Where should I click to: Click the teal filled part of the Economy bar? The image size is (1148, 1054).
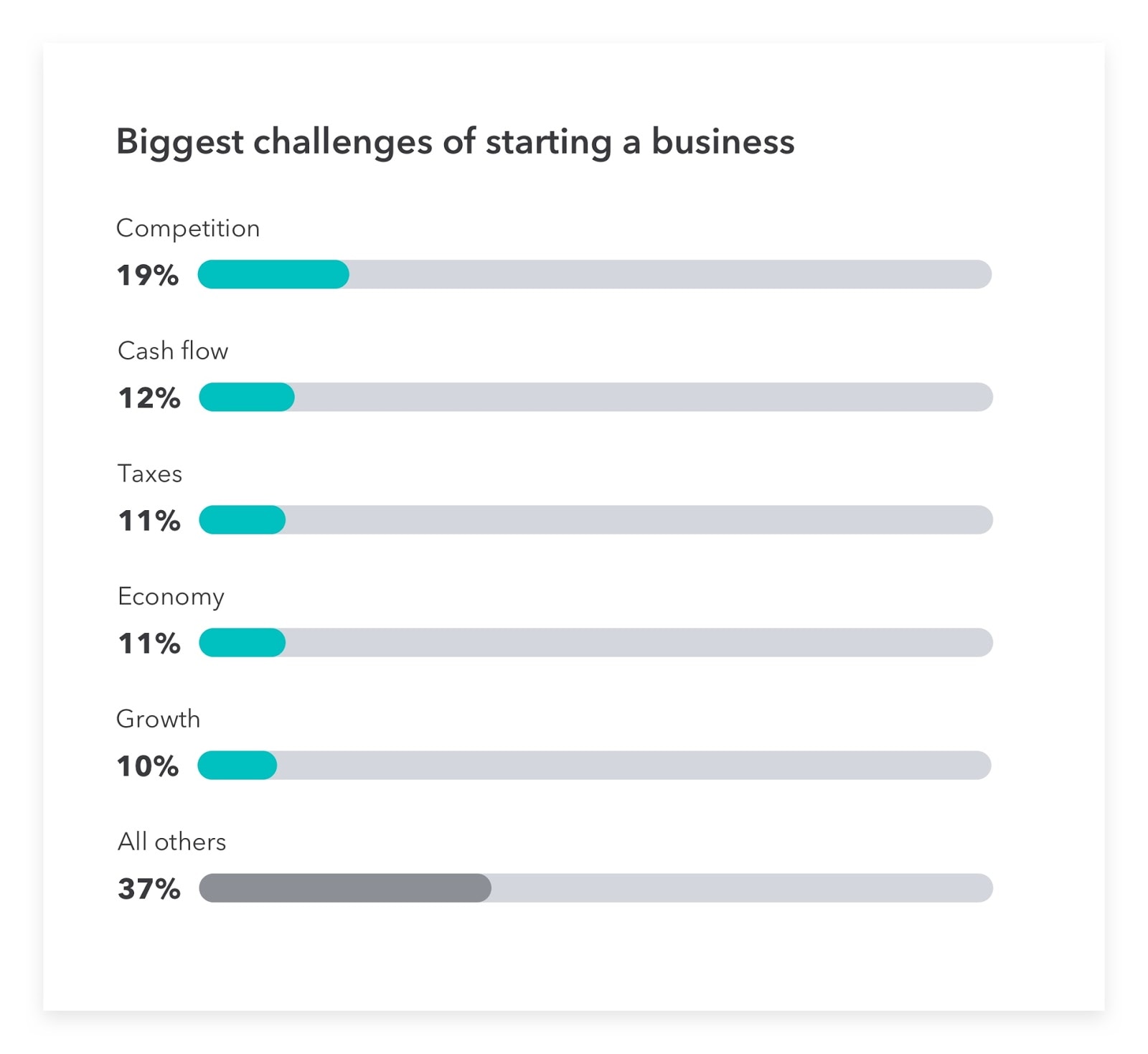point(243,643)
